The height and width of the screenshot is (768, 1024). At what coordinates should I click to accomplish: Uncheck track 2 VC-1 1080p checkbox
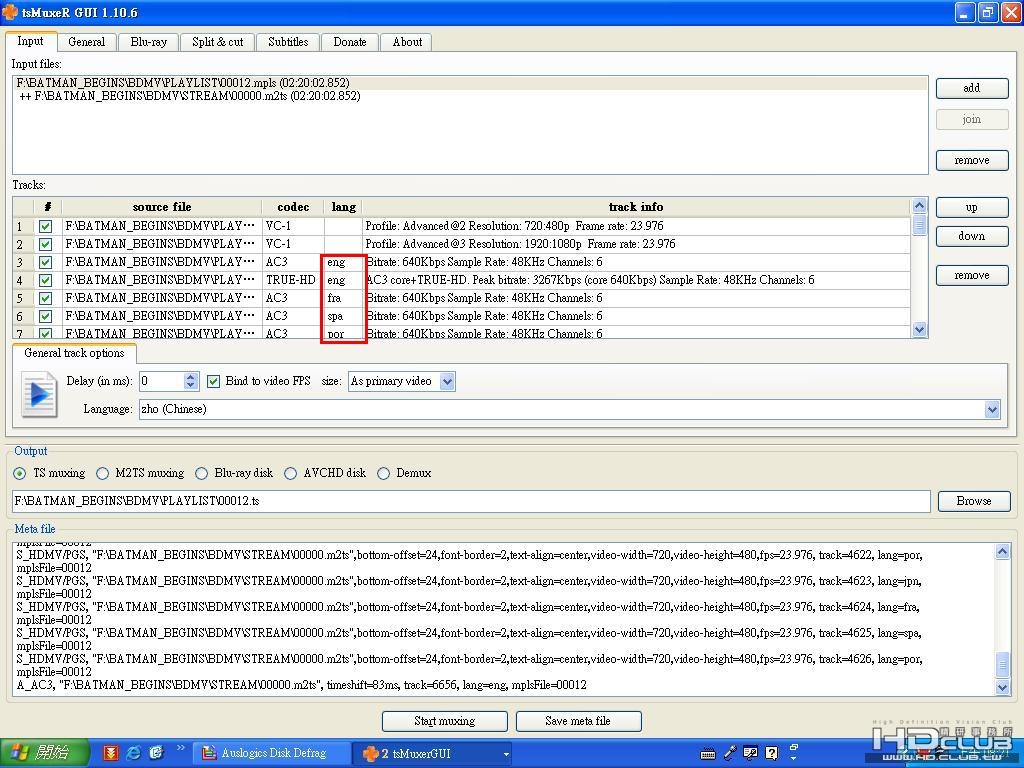[x=45, y=244]
